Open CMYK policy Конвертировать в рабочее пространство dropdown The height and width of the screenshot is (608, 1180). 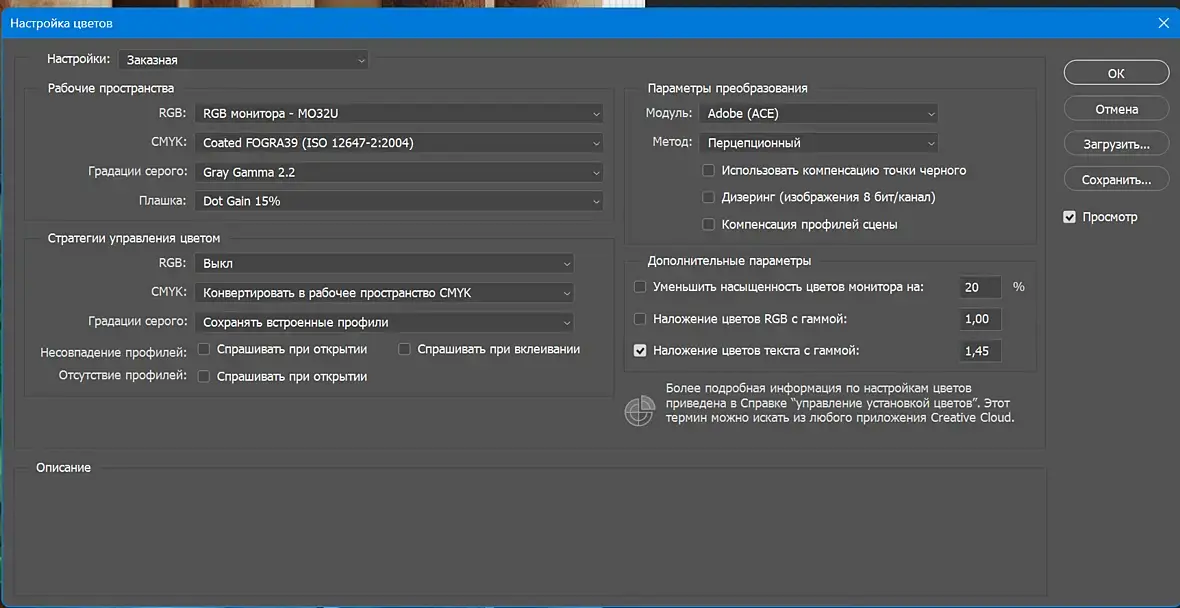384,293
